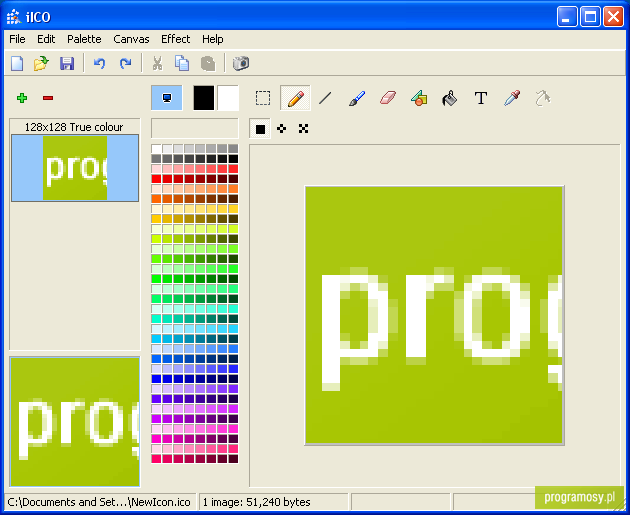Choose the X-shaped pencil tip
Viewport: 630px width, 515px height.
point(303,129)
